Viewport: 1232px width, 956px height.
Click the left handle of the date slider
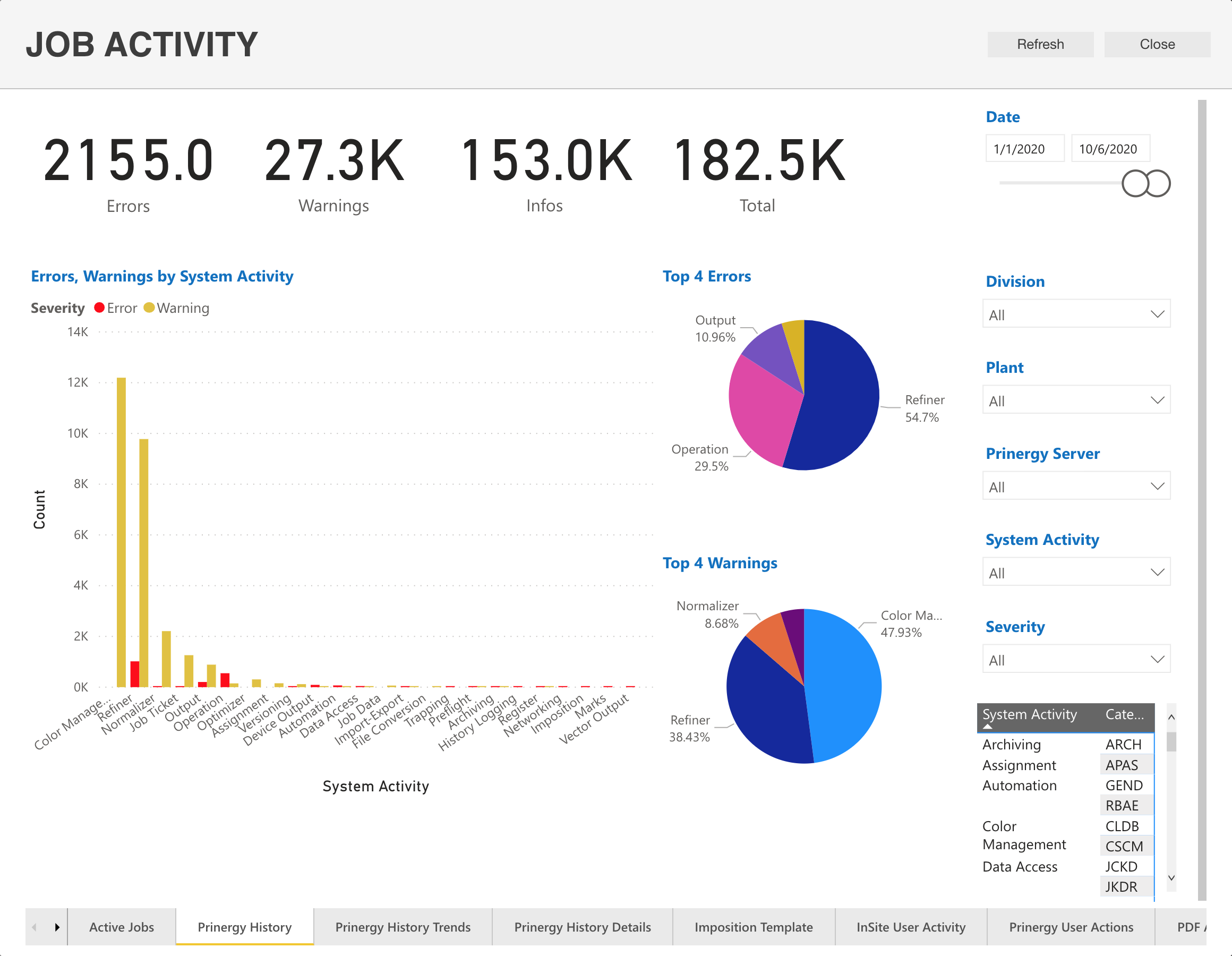pyautogui.click(x=1134, y=183)
